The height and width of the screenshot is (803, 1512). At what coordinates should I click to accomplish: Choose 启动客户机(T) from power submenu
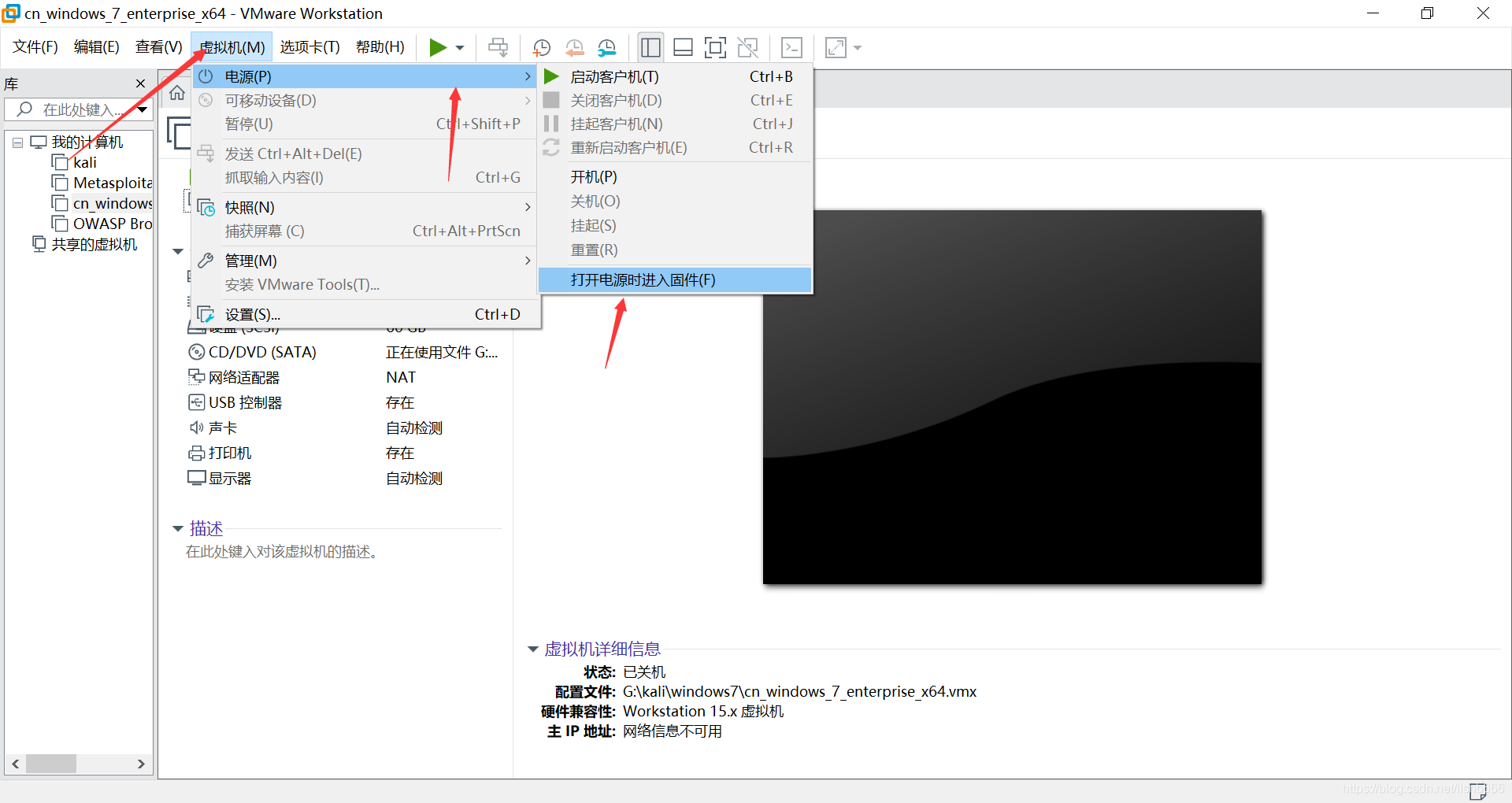(x=675, y=76)
